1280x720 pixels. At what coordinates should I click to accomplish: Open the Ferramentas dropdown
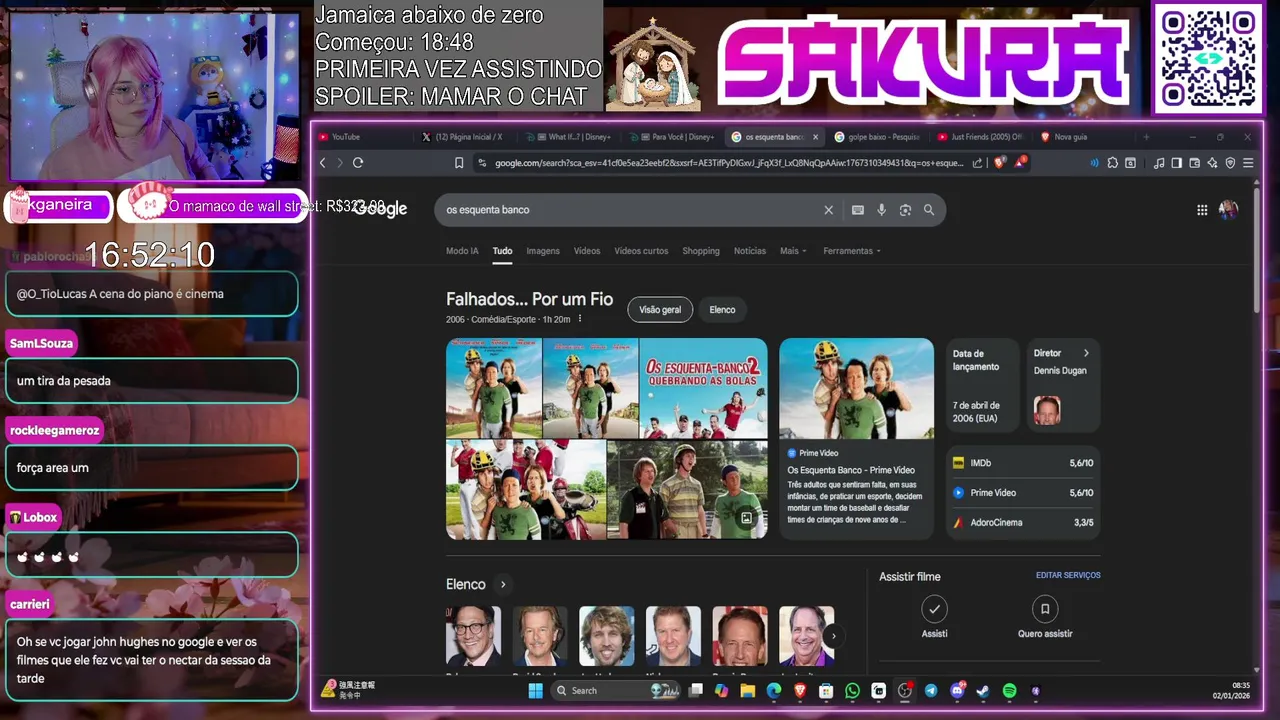pos(852,251)
